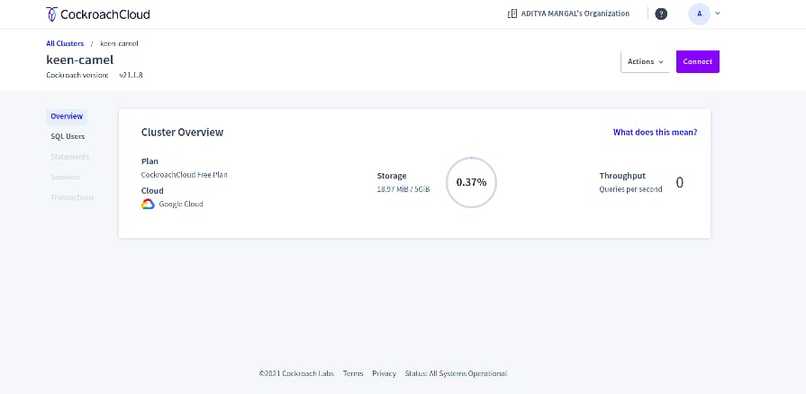Click keen-camel breadcrumb text
The image size is (806, 394).
pos(119,44)
